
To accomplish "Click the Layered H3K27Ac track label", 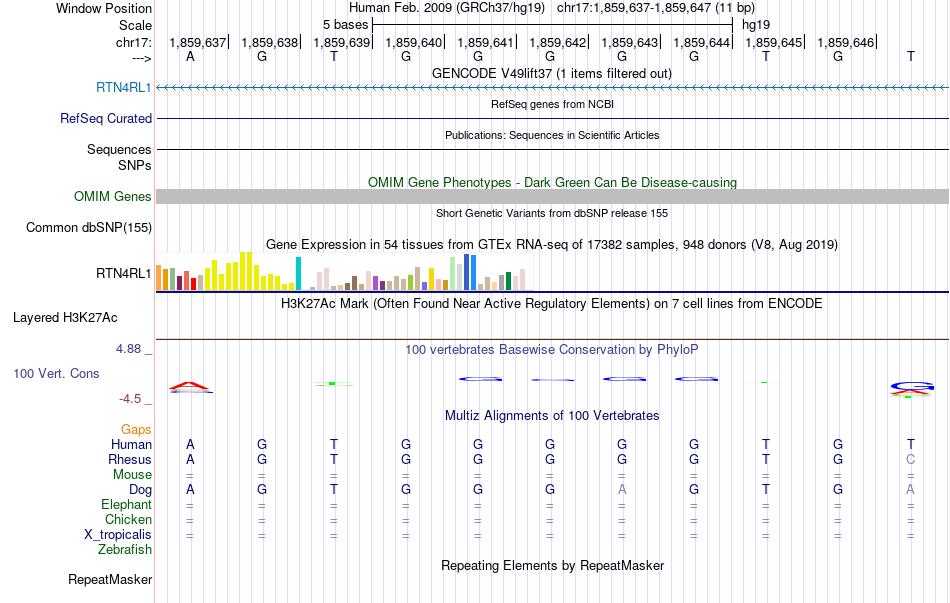I will coord(65,318).
